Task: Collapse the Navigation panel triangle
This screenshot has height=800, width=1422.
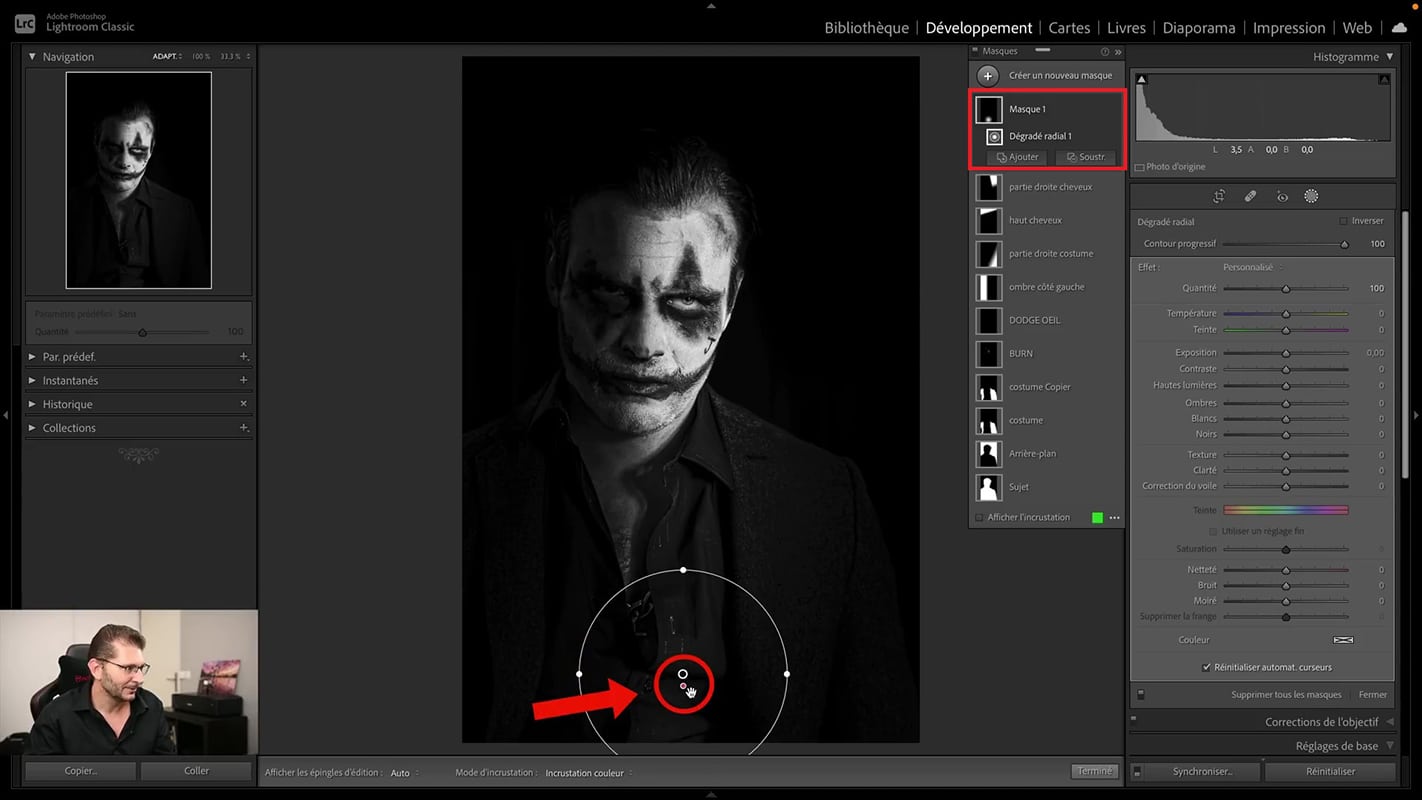Action: click(32, 57)
